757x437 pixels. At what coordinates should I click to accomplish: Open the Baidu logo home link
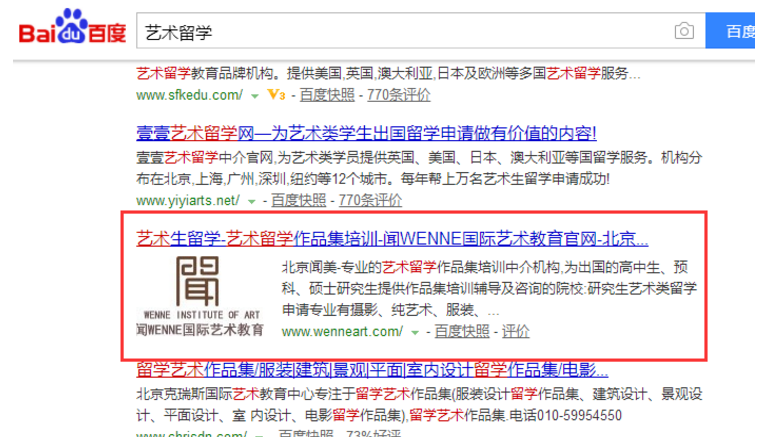coord(72,27)
